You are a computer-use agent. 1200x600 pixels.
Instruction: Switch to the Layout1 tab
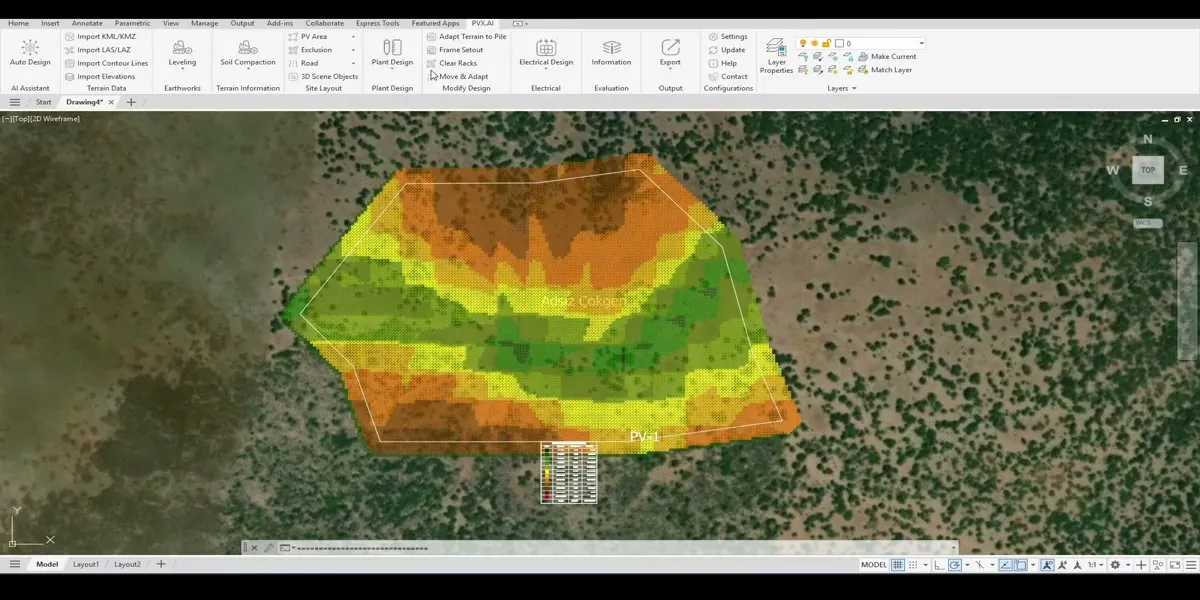(86, 564)
